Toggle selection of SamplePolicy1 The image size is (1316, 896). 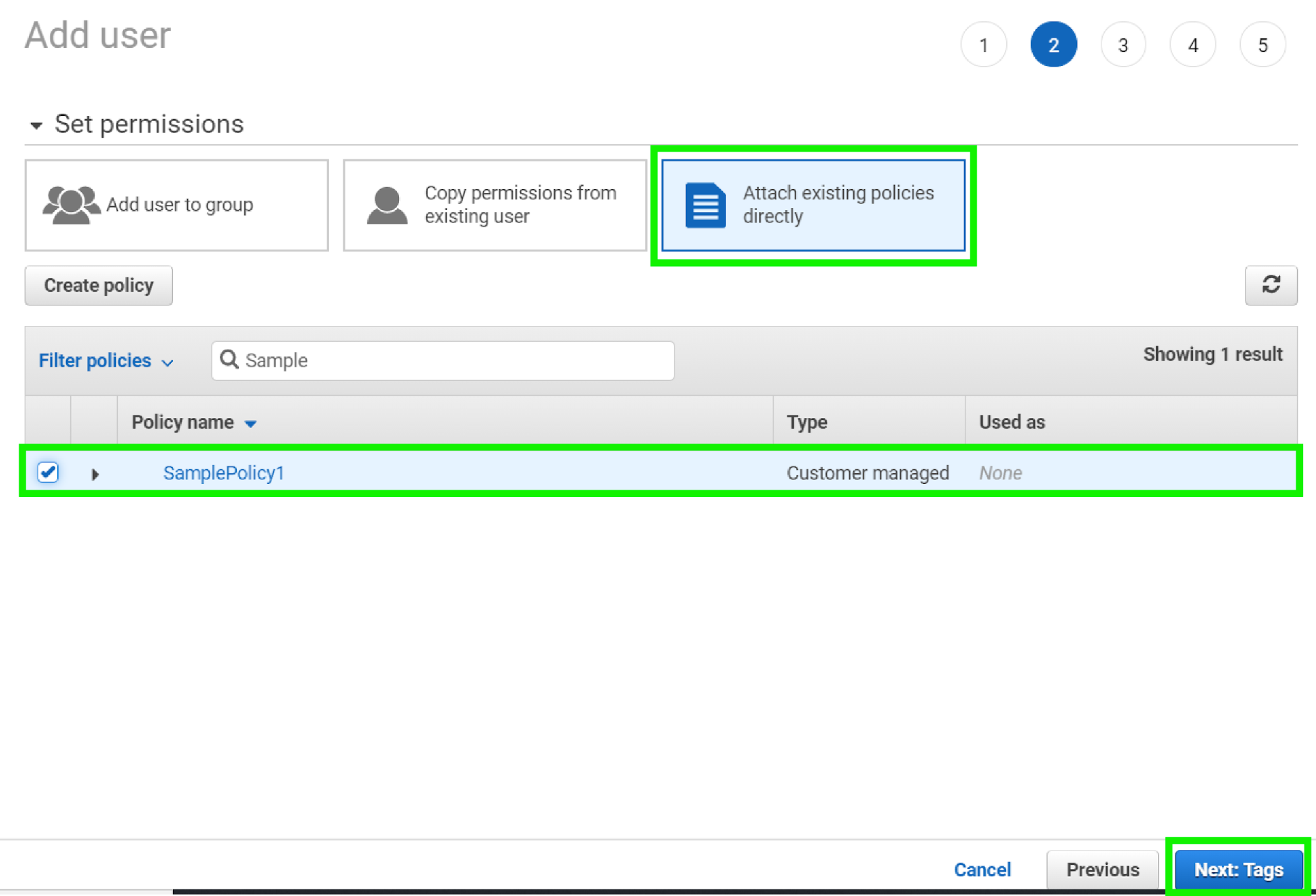pos(47,472)
